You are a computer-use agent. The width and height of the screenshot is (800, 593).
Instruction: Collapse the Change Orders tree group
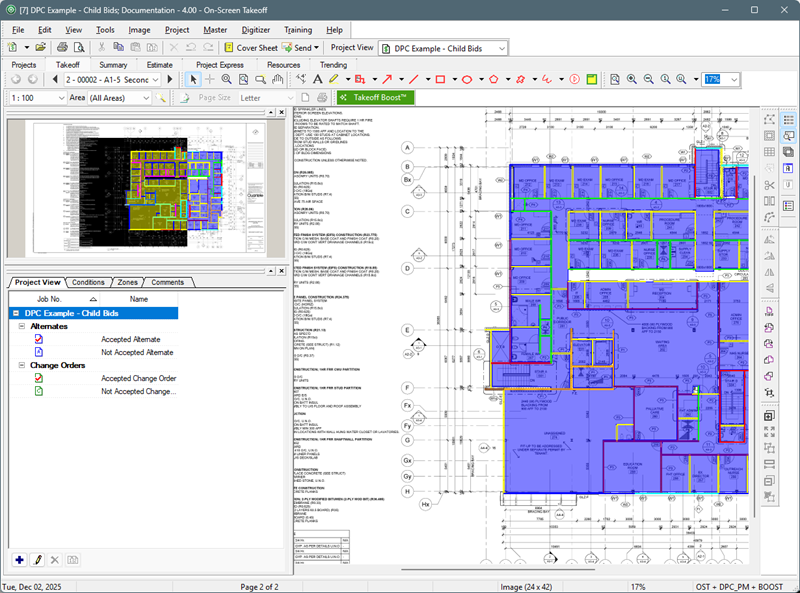[x=22, y=365]
